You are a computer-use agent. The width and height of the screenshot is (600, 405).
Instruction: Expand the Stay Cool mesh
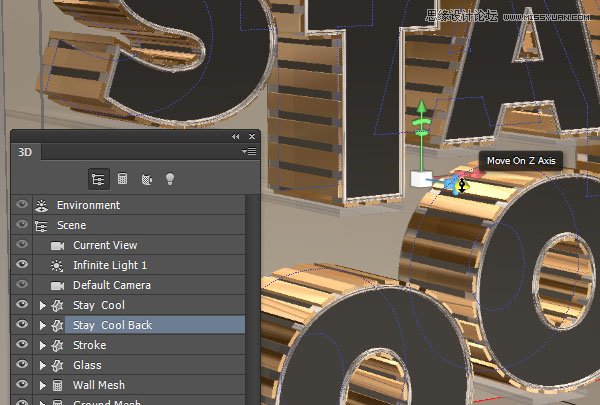click(42, 305)
